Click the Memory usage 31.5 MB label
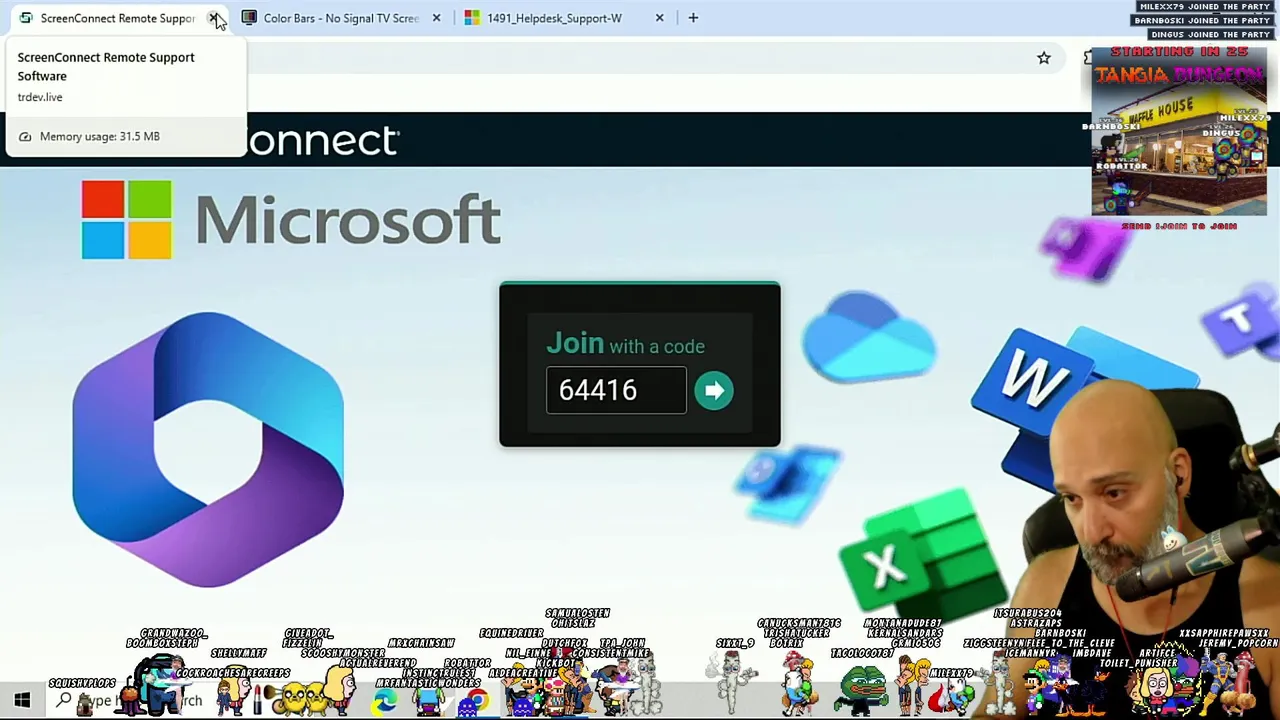This screenshot has width=1280, height=720. coord(99,136)
